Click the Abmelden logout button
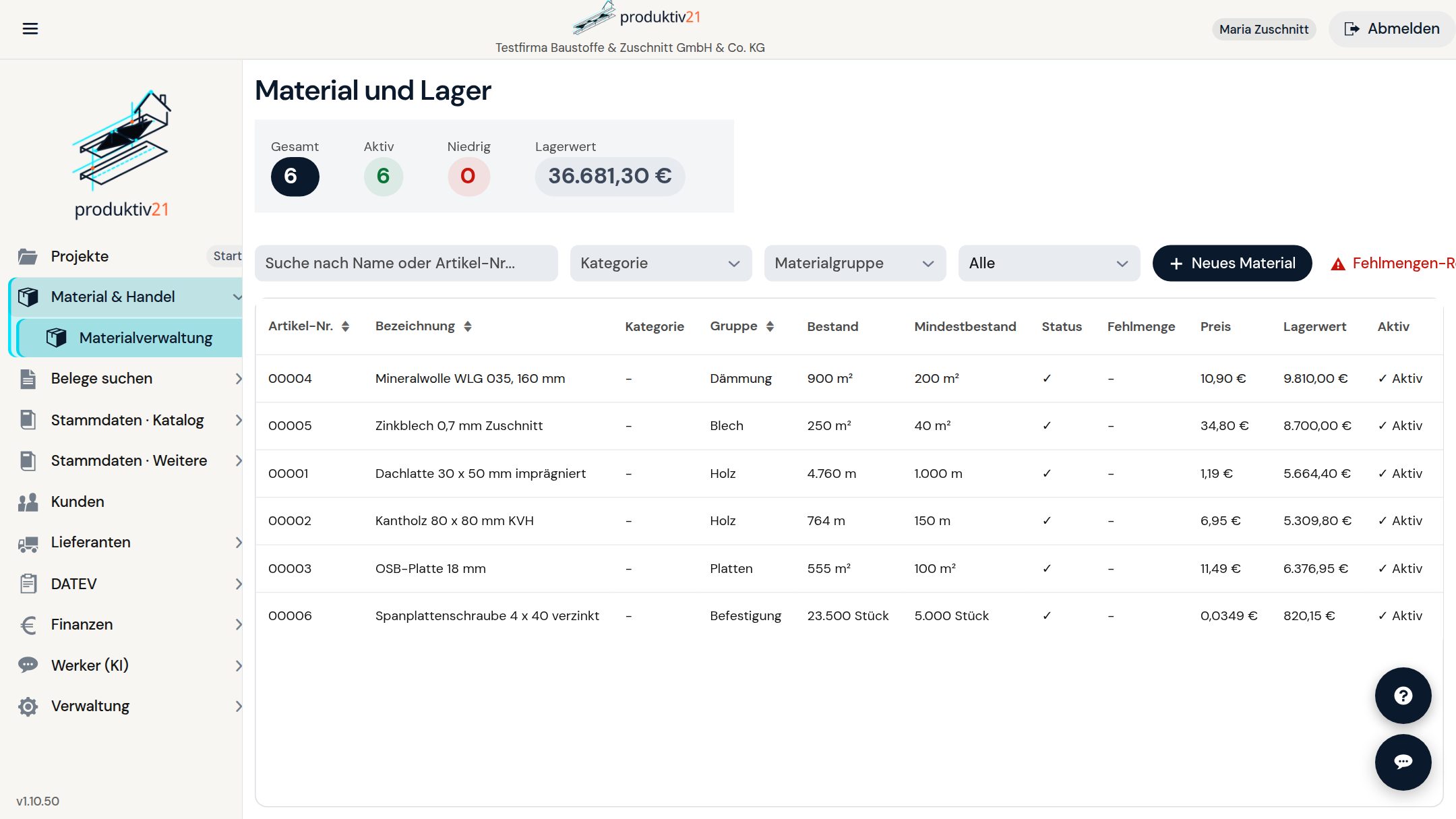This screenshot has width=1456, height=819. click(x=1391, y=29)
